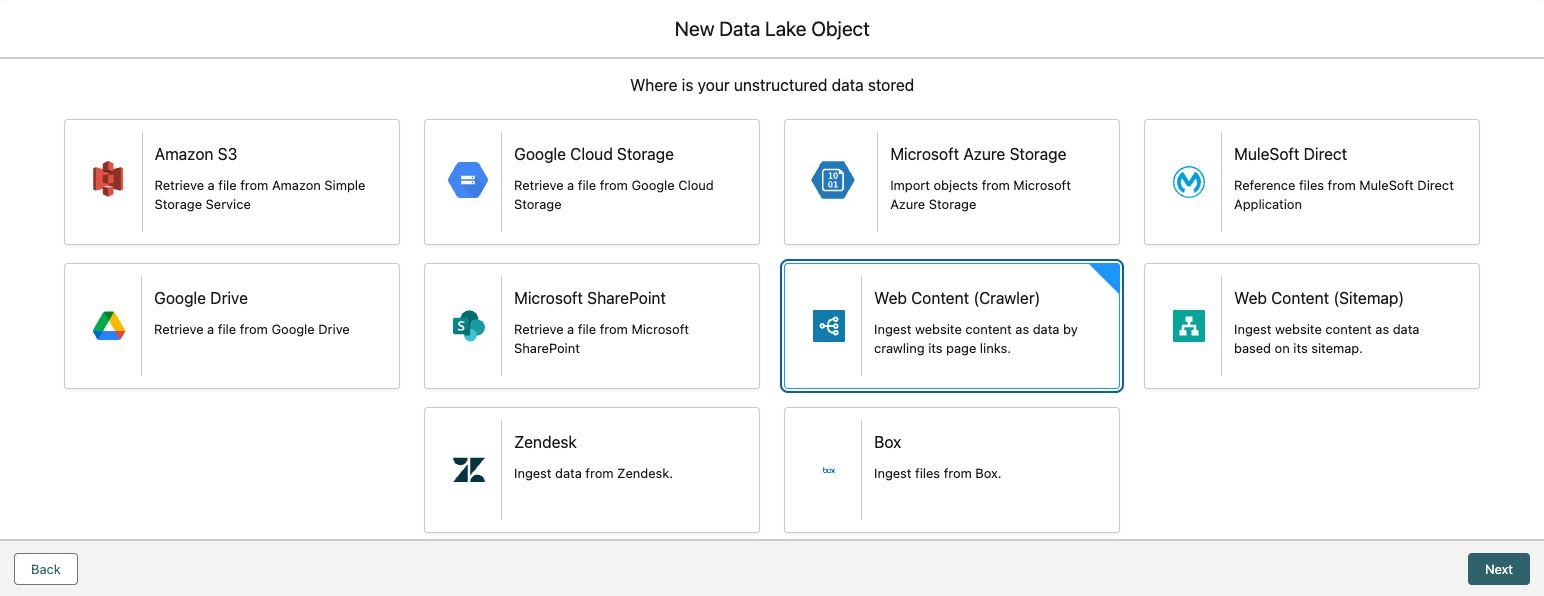Select Microsoft Azure Storage option title

tap(977, 154)
